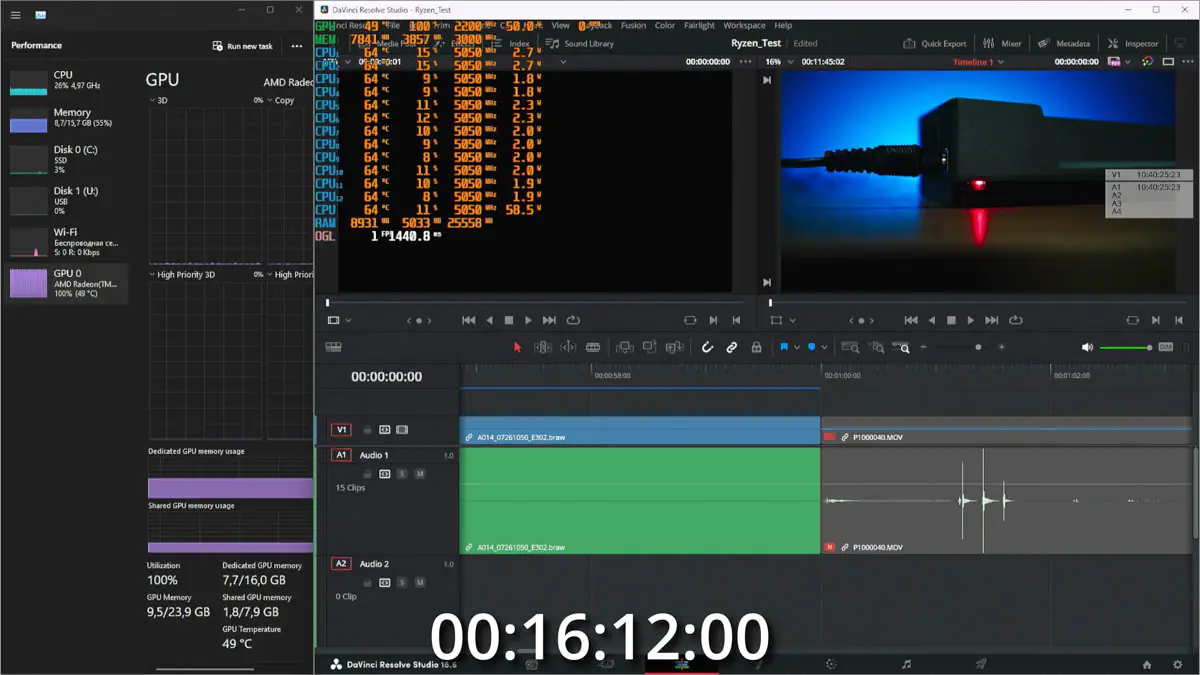Viewport: 1200px width, 675px height.
Task: Click Match Frame icon in timeline viewer
Action: pos(1132,320)
